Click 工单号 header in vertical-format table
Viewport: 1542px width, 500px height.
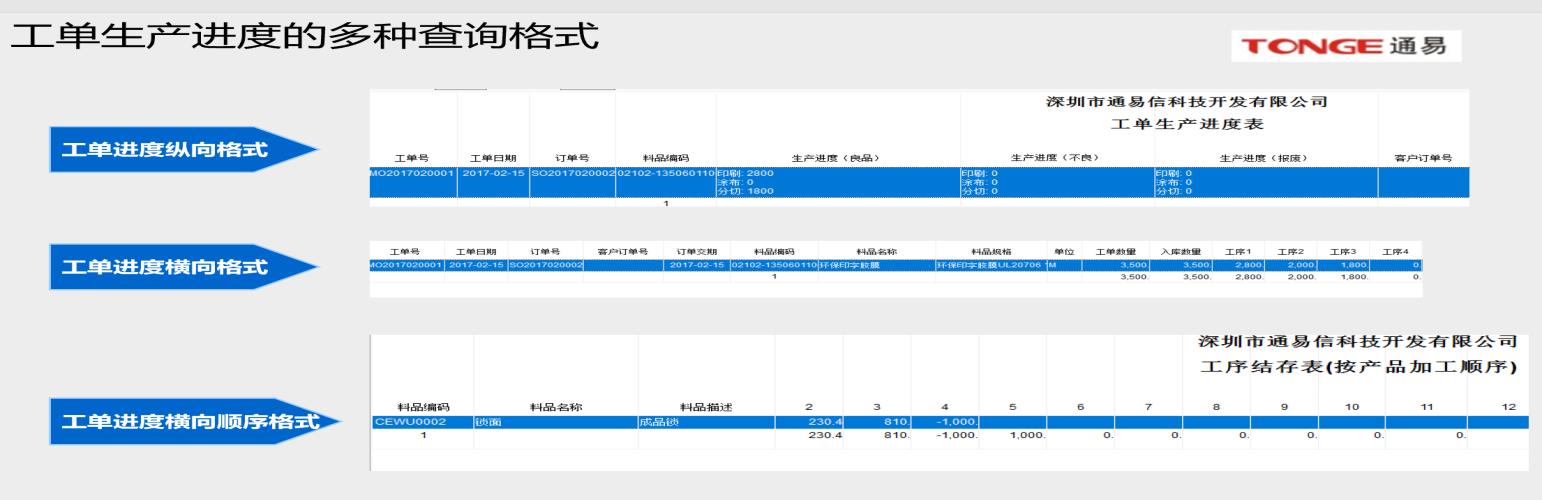tap(412, 158)
